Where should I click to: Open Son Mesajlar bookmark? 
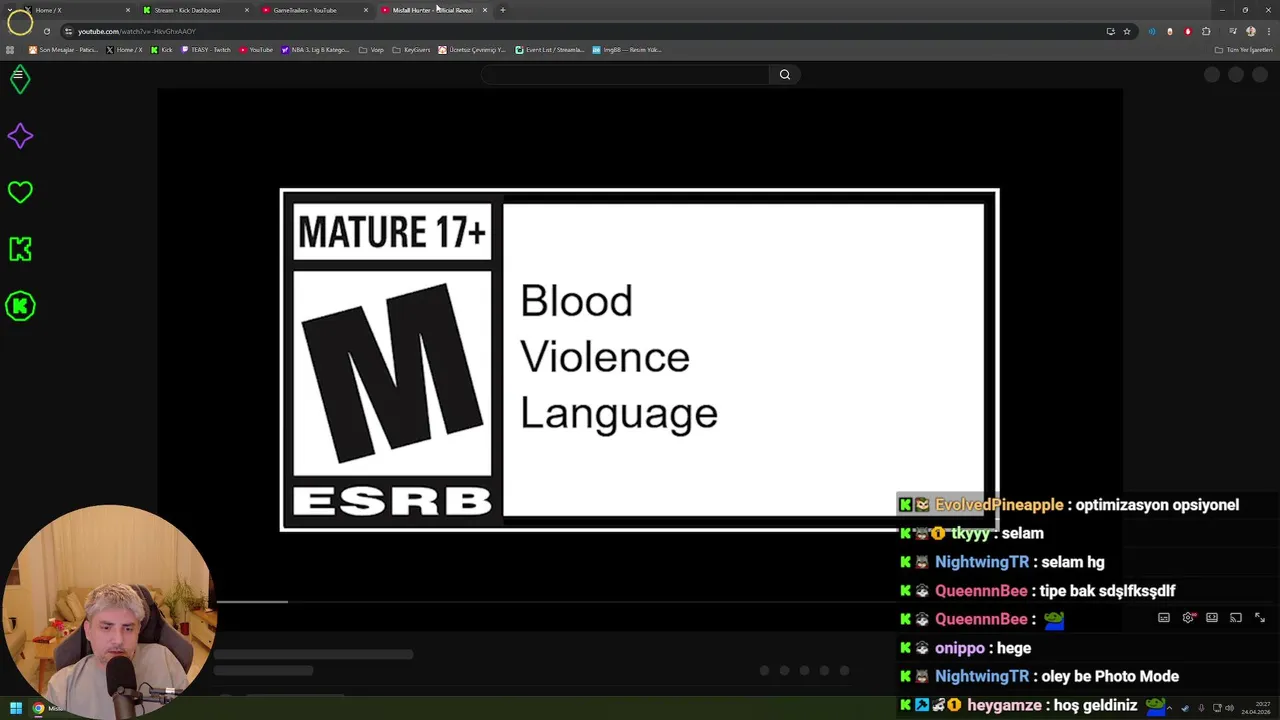pos(64,49)
